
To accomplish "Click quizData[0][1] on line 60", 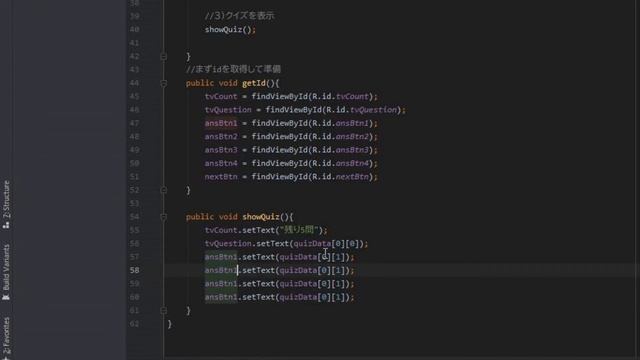I will 312,297.
